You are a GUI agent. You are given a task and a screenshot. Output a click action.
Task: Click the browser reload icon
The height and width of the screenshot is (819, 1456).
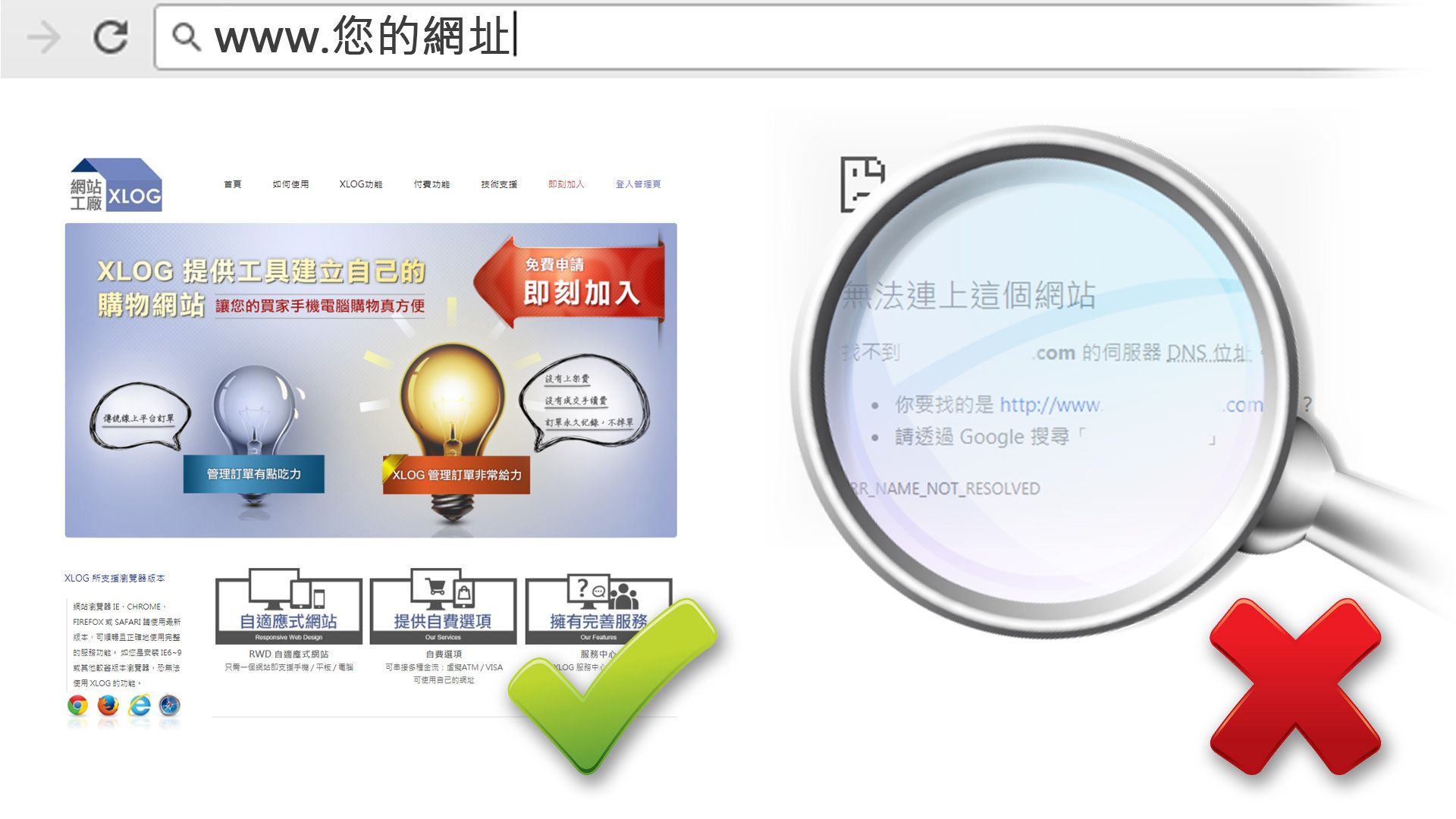[111, 36]
